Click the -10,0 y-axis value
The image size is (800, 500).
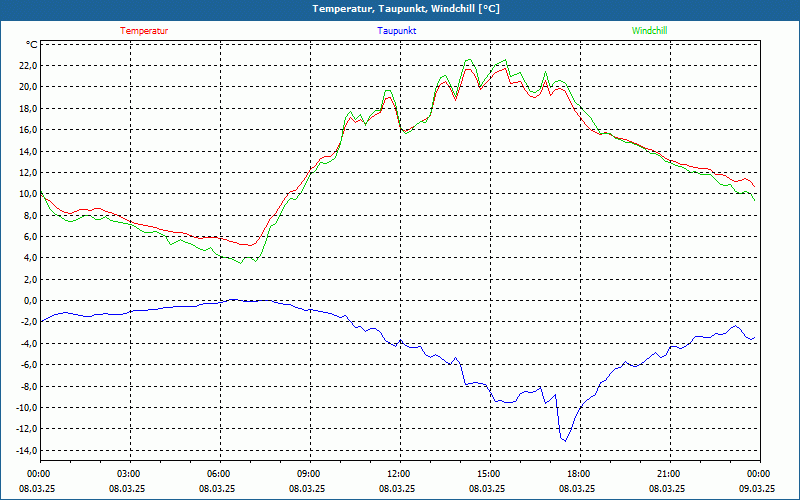coord(27,408)
